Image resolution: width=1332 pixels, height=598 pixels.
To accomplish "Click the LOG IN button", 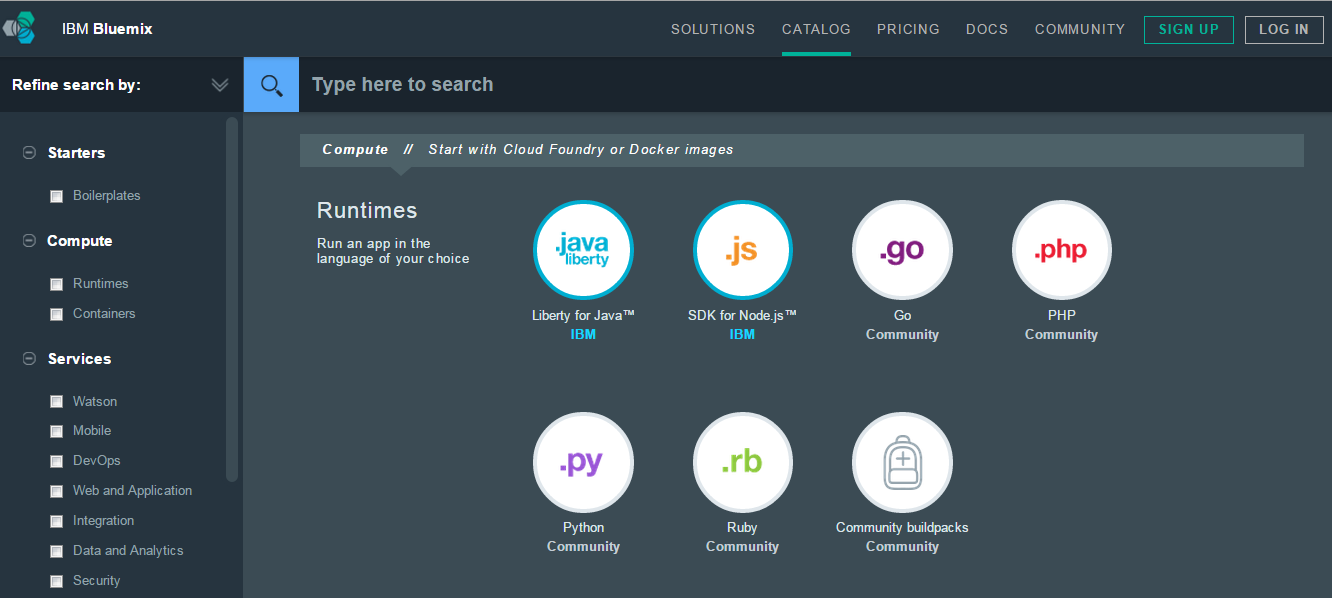I will 1284,29.
